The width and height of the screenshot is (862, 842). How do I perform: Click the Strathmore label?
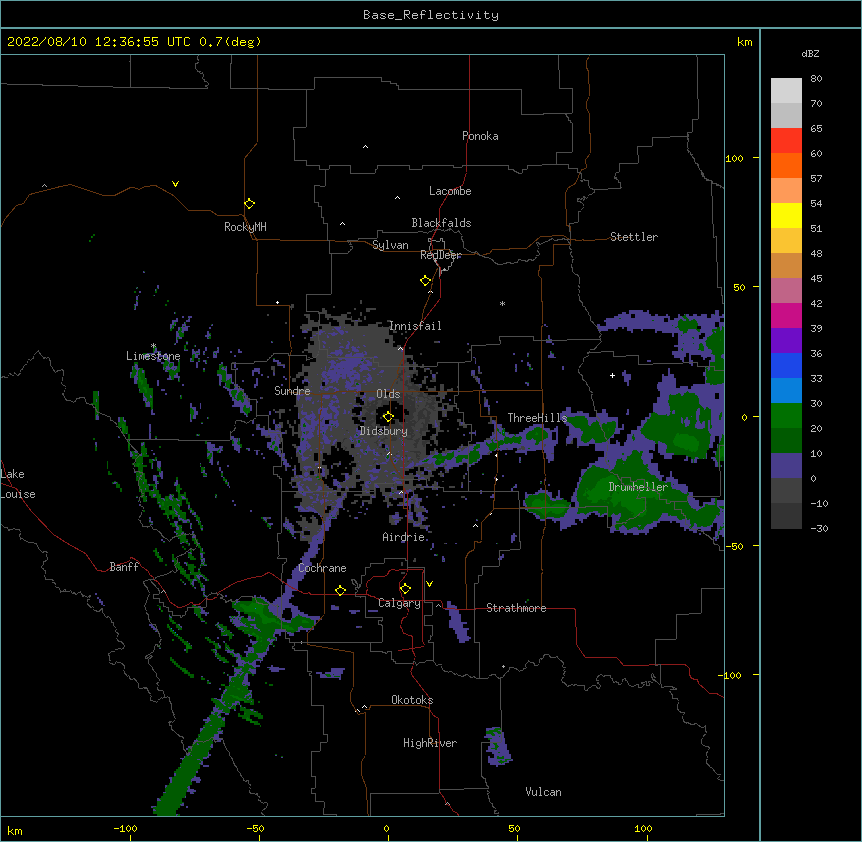point(516,608)
